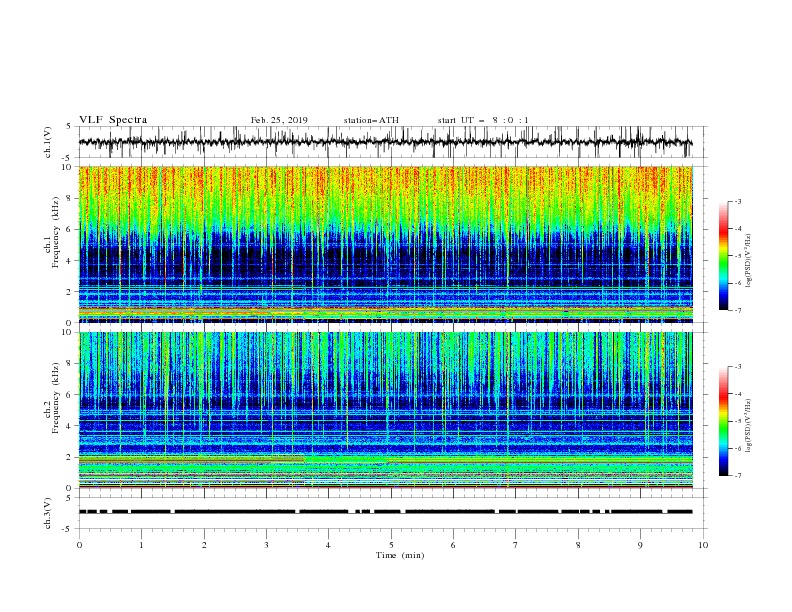Click the ch.3 black signal bar
This screenshot has height=612, width=792.
click(x=385, y=512)
